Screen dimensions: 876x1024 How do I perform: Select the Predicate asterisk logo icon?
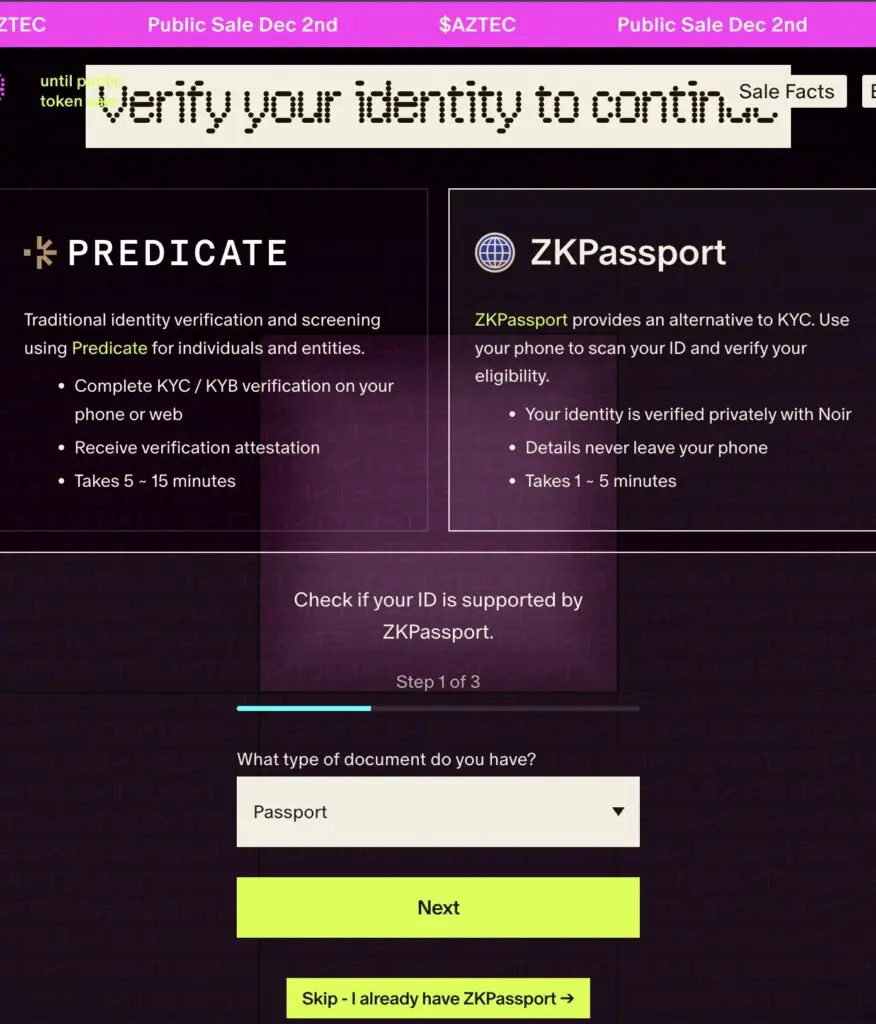[x=38, y=251]
